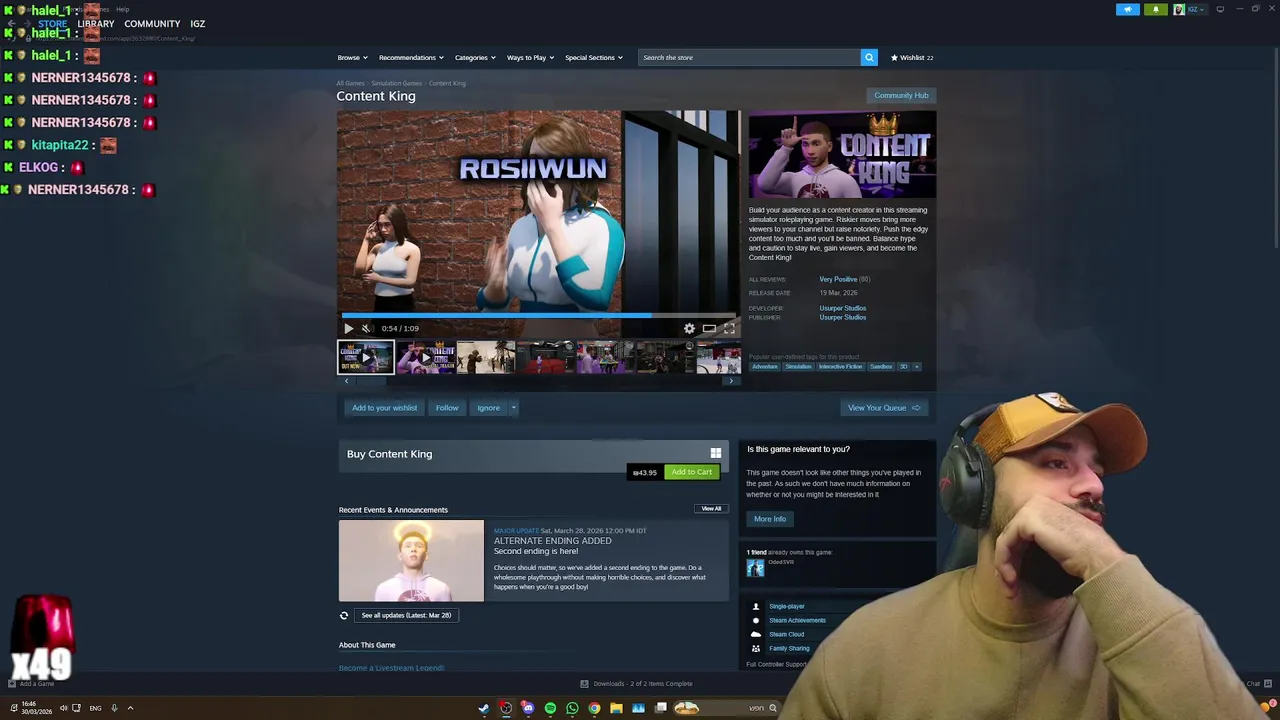Toggle theater mode on the trailer
Image resolution: width=1280 pixels, height=720 pixels.
point(709,328)
